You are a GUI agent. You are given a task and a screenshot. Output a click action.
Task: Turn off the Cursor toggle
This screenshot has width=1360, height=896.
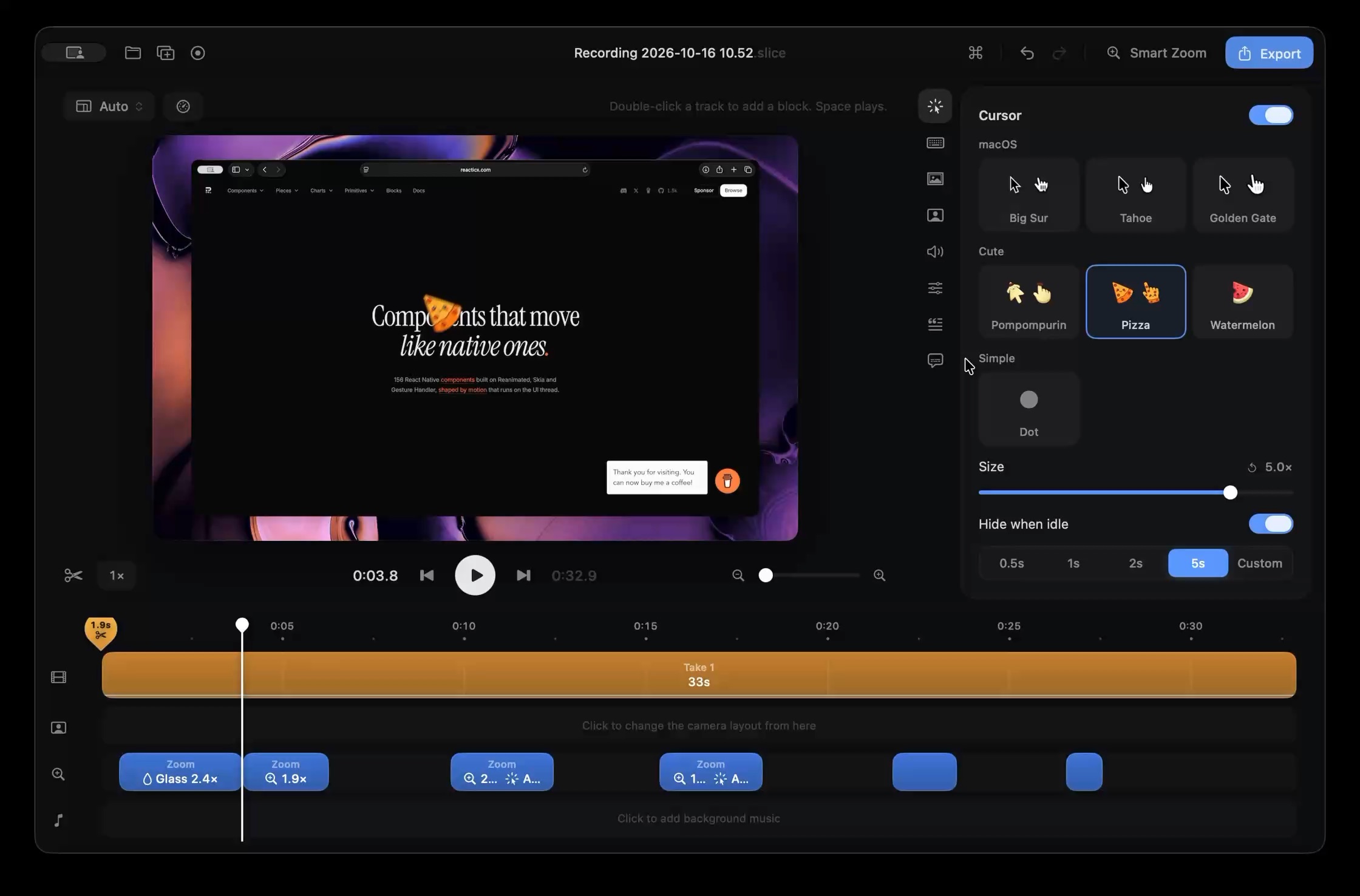coord(1271,115)
